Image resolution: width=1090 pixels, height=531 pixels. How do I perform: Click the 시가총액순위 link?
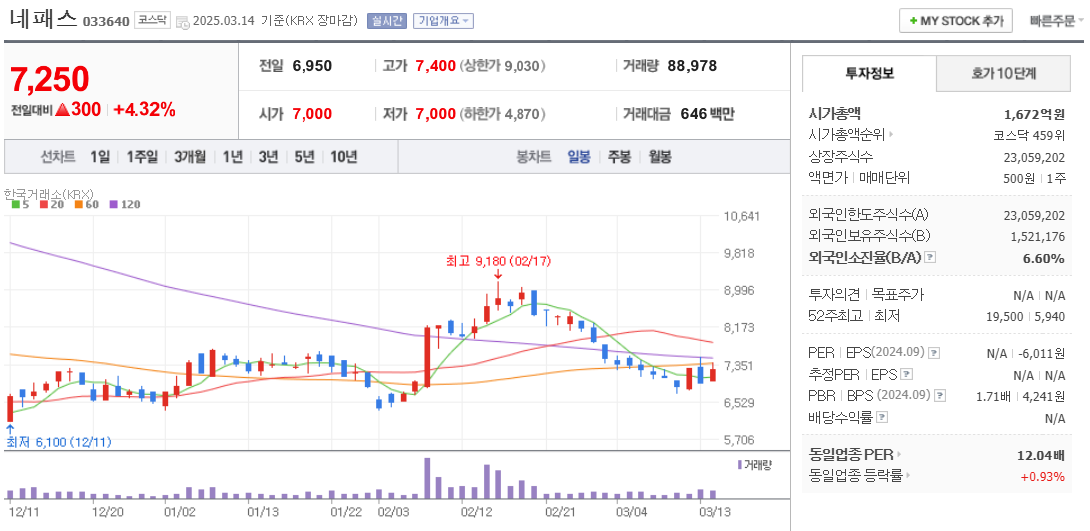tap(848, 135)
